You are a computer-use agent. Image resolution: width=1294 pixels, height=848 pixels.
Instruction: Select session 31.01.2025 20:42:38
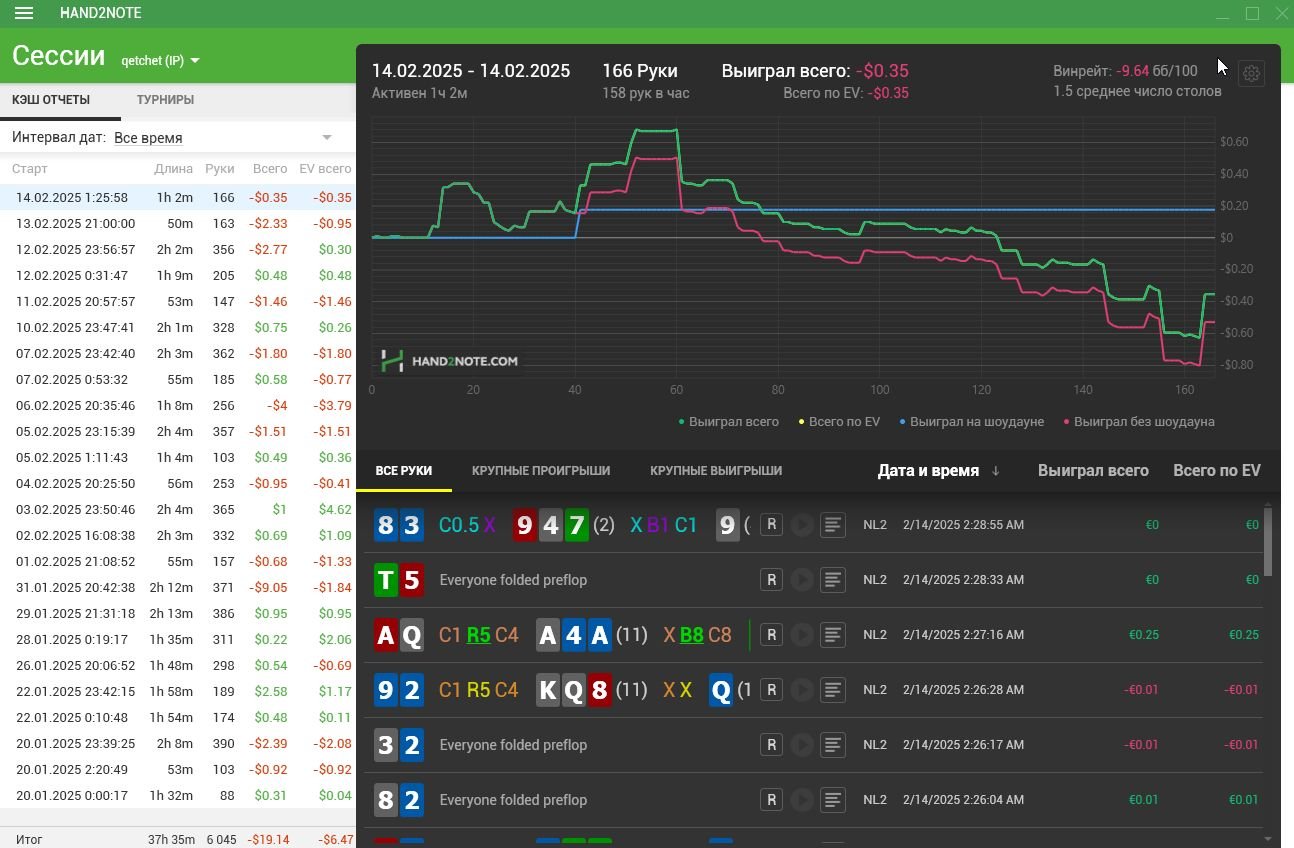[178, 588]
